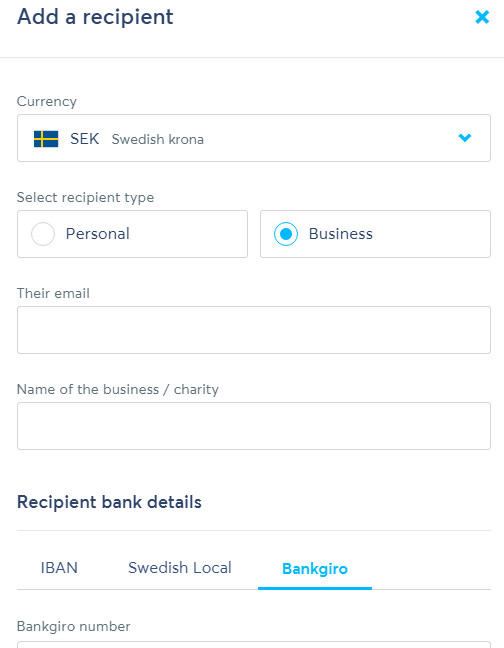Close the Add a recipient dialog
The width and height of the screenshot is (504, 648).
[x=482, y=17]
